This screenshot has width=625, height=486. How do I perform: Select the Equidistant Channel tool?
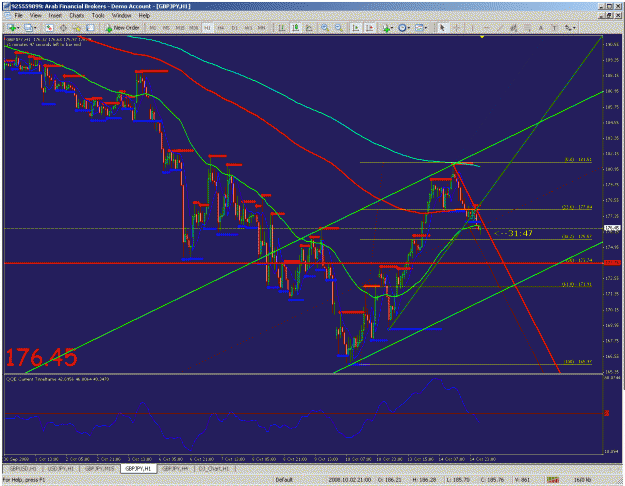513,28
